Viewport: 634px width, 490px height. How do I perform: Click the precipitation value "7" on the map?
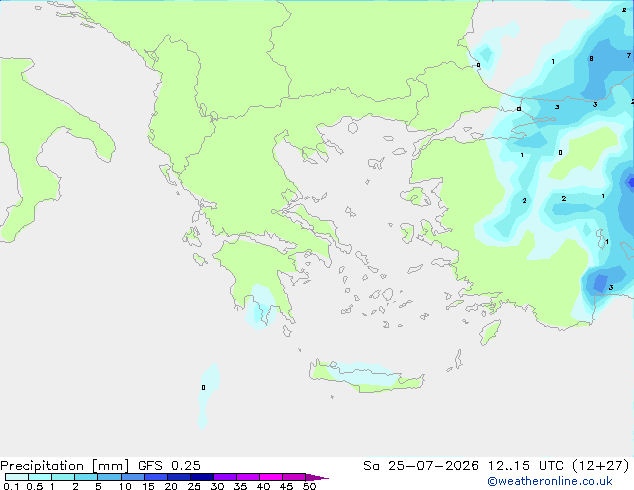[629, 55]
